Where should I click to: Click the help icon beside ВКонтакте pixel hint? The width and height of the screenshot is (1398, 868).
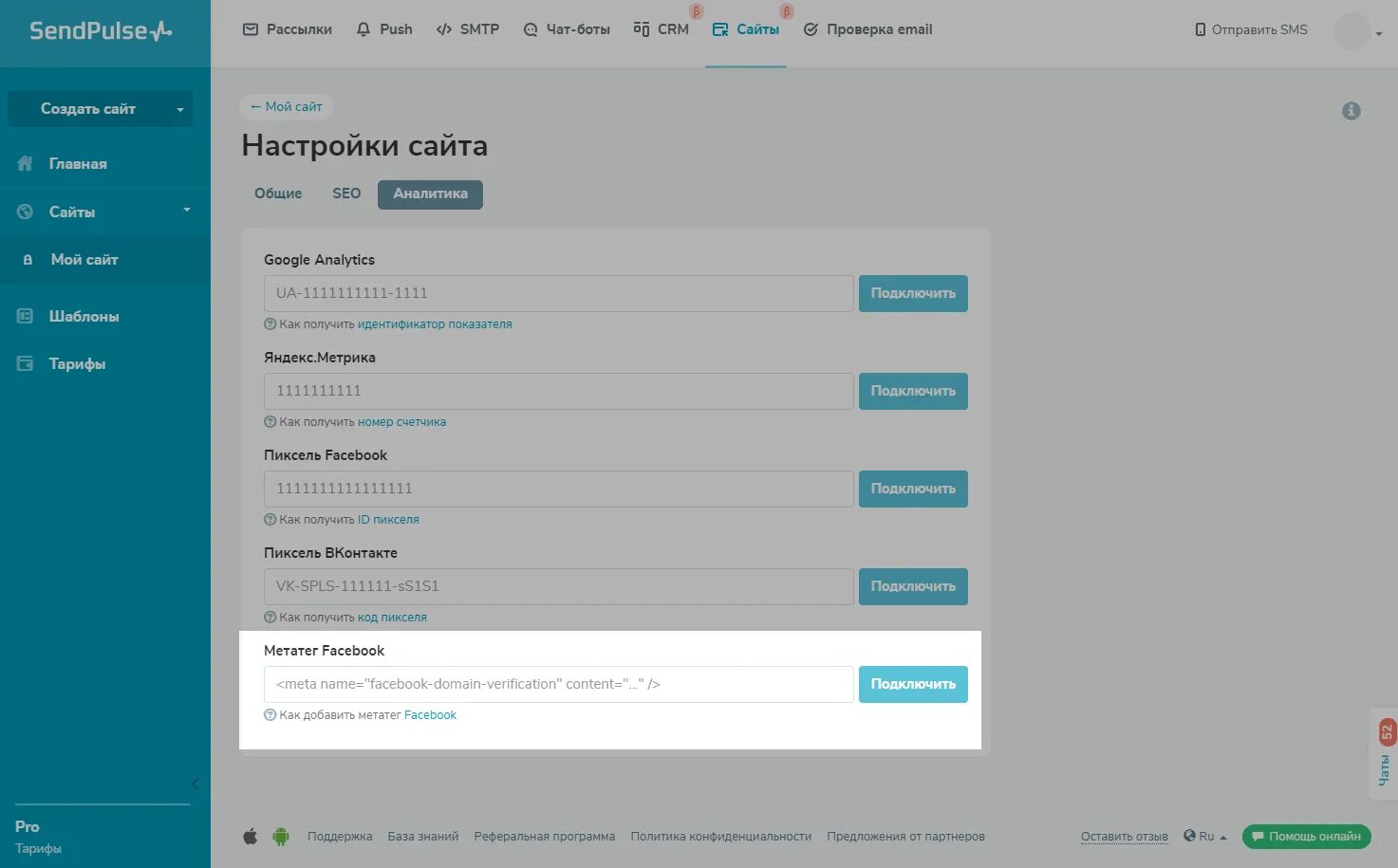(x=270, y=618)
